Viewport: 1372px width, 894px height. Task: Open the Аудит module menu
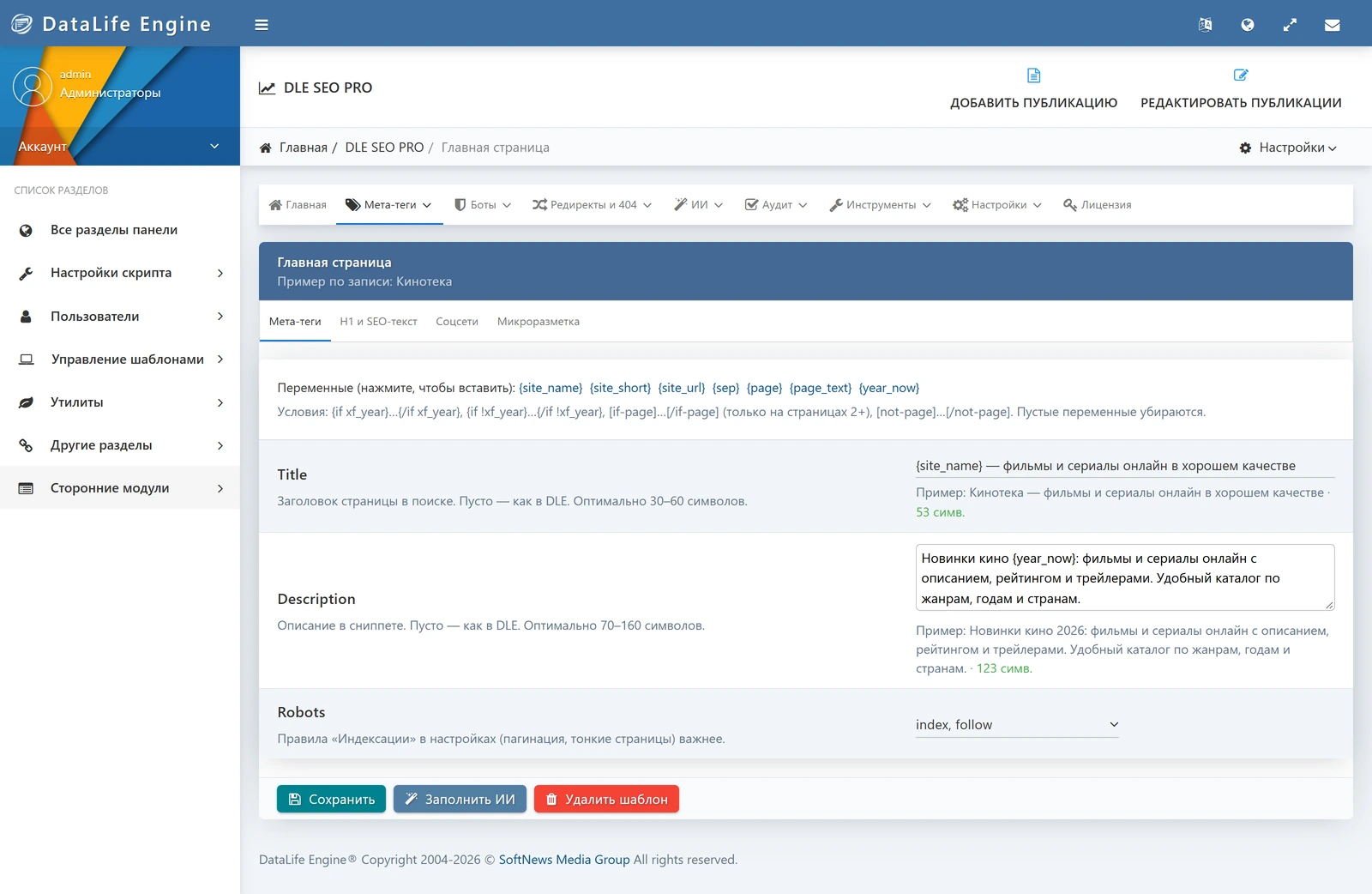point(776,205)
